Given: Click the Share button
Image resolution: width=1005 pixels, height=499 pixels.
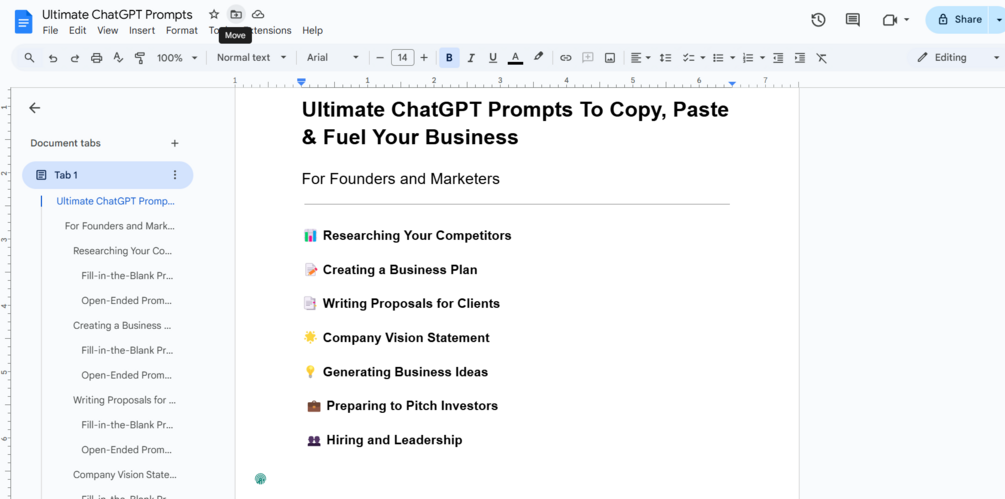Looking at the screenshot, I should pos(959,20).
